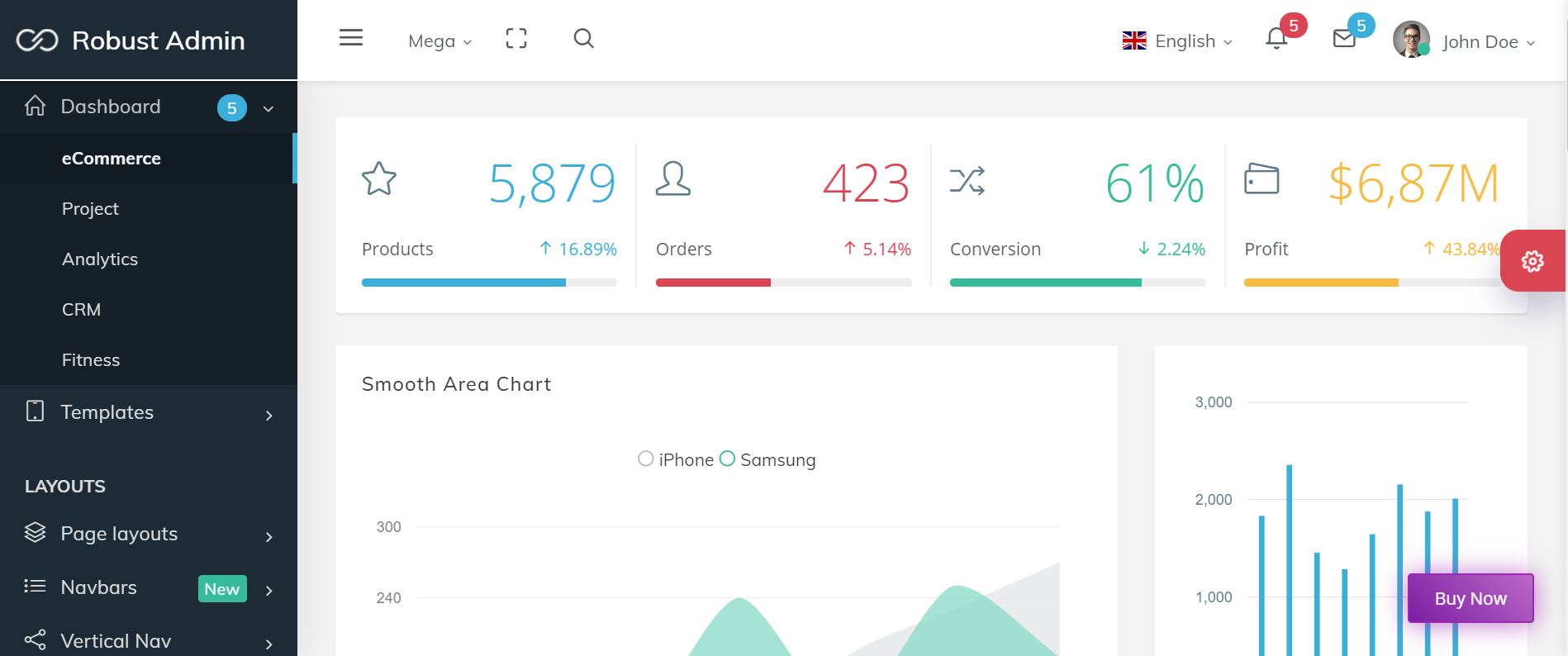The height and width of the screenshot is (656, 1568).
Task: Open the English language dropdown
Action: pyautogui.click(x=1177, y=41)
